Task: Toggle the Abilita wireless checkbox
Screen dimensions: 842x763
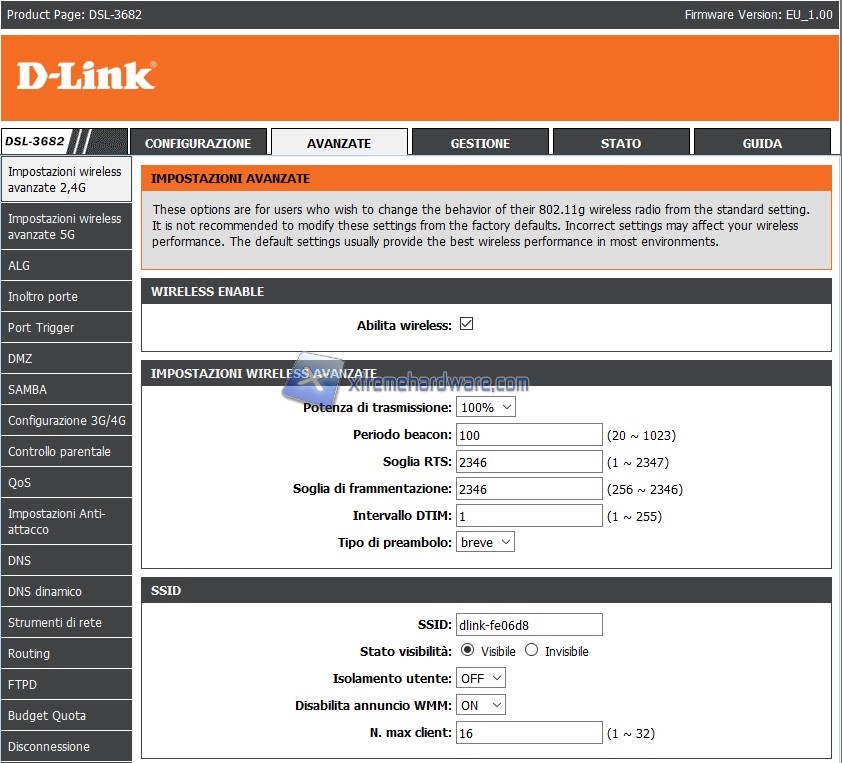Action: pyautogui.click(x=466, y=325)
